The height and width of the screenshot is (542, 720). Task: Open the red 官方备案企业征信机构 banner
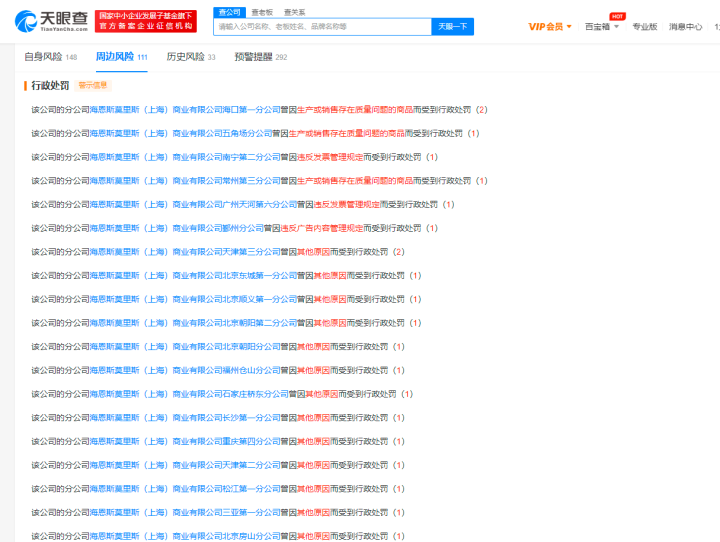point(146,21)
